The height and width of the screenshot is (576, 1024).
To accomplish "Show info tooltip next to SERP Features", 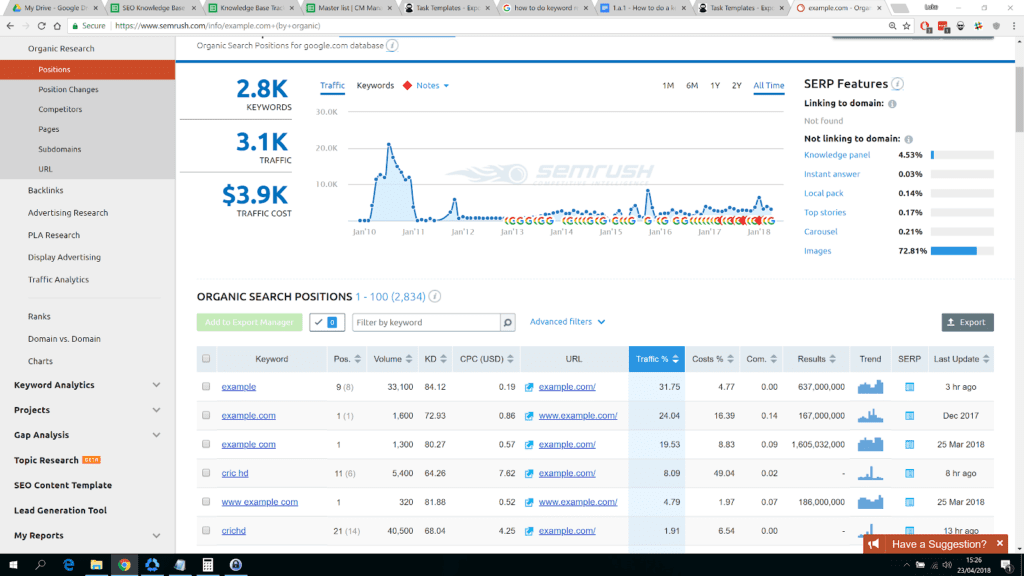I will click(x=898, y=84).
